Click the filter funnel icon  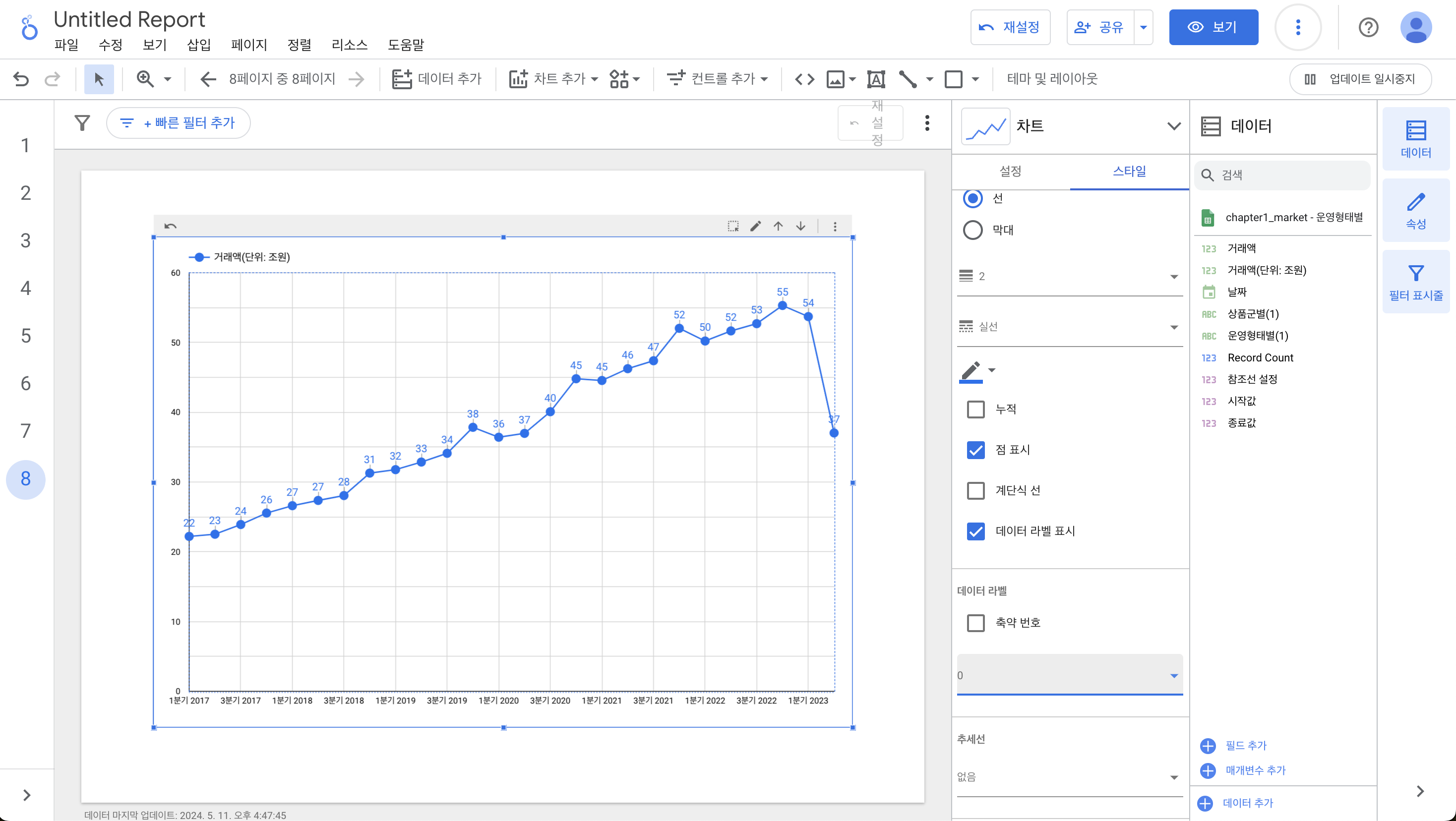[x=82, y=122]
